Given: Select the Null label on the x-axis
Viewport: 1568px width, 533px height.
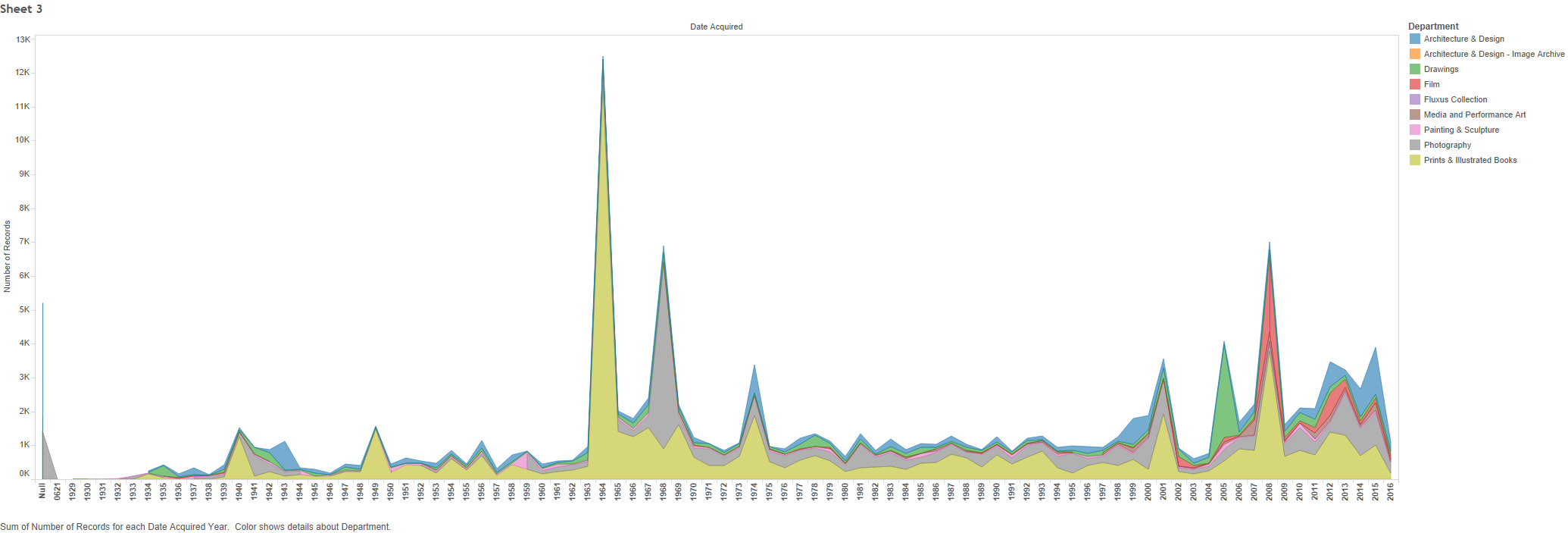Looking at the screenshot, I should pos(42,492).
